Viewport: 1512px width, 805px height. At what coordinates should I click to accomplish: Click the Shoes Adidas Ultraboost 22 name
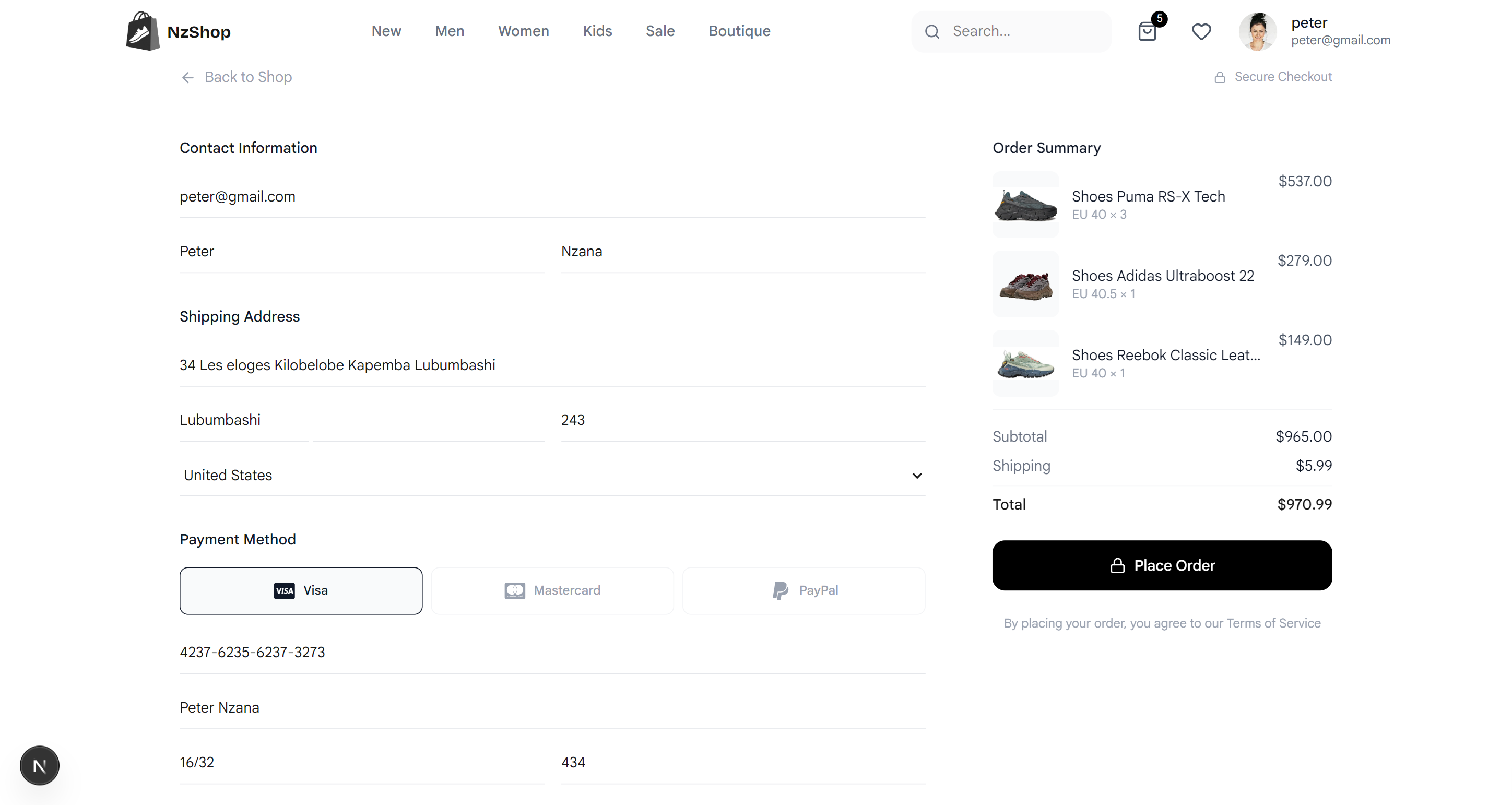(1162, 276)
